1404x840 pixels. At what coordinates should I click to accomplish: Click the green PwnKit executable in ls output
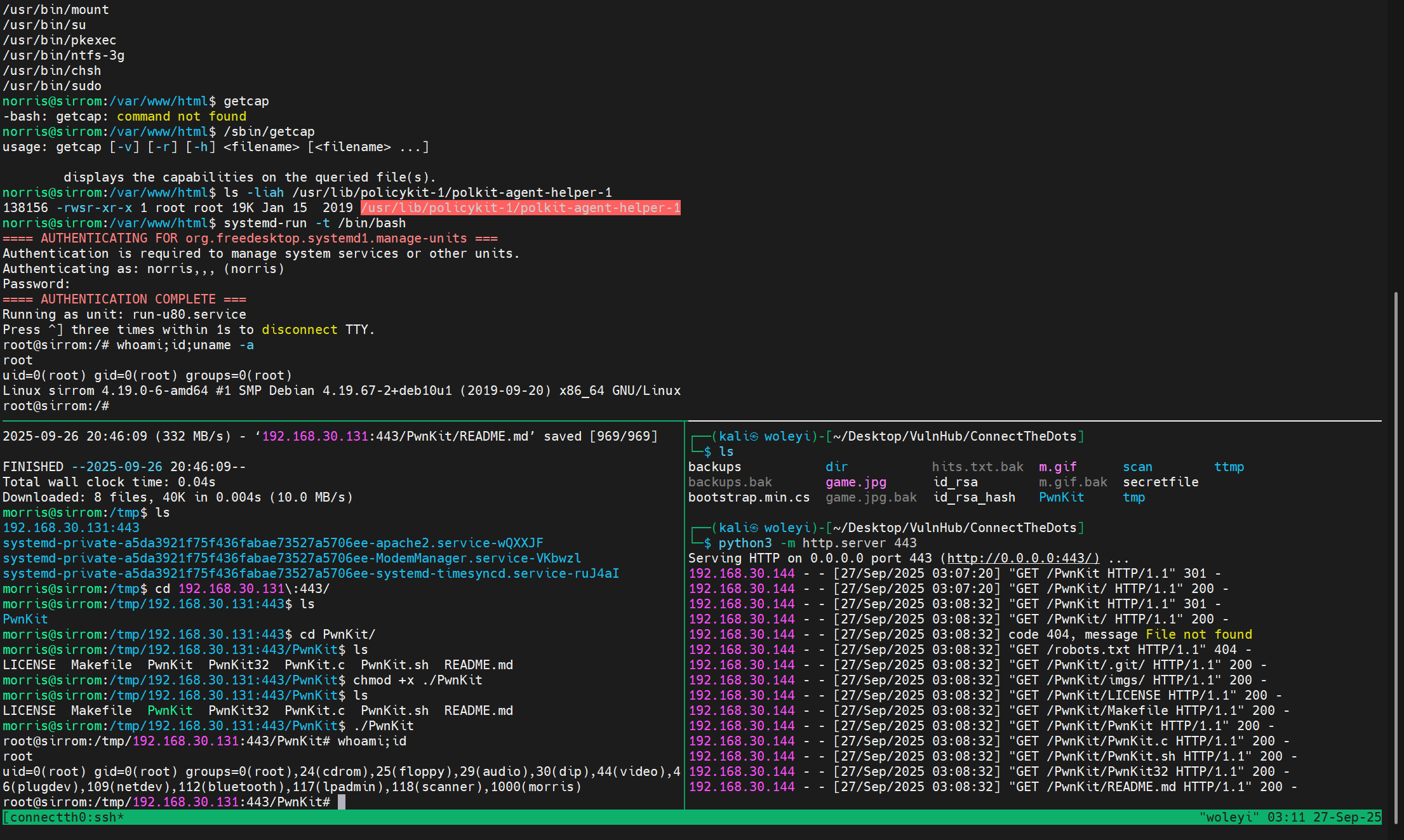coord(170,710)
